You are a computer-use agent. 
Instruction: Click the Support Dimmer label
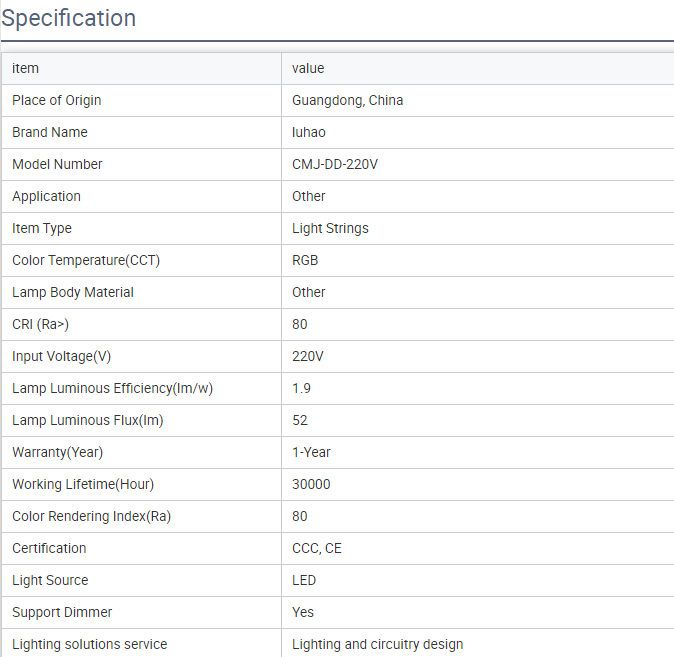click(x=62, y=612)
